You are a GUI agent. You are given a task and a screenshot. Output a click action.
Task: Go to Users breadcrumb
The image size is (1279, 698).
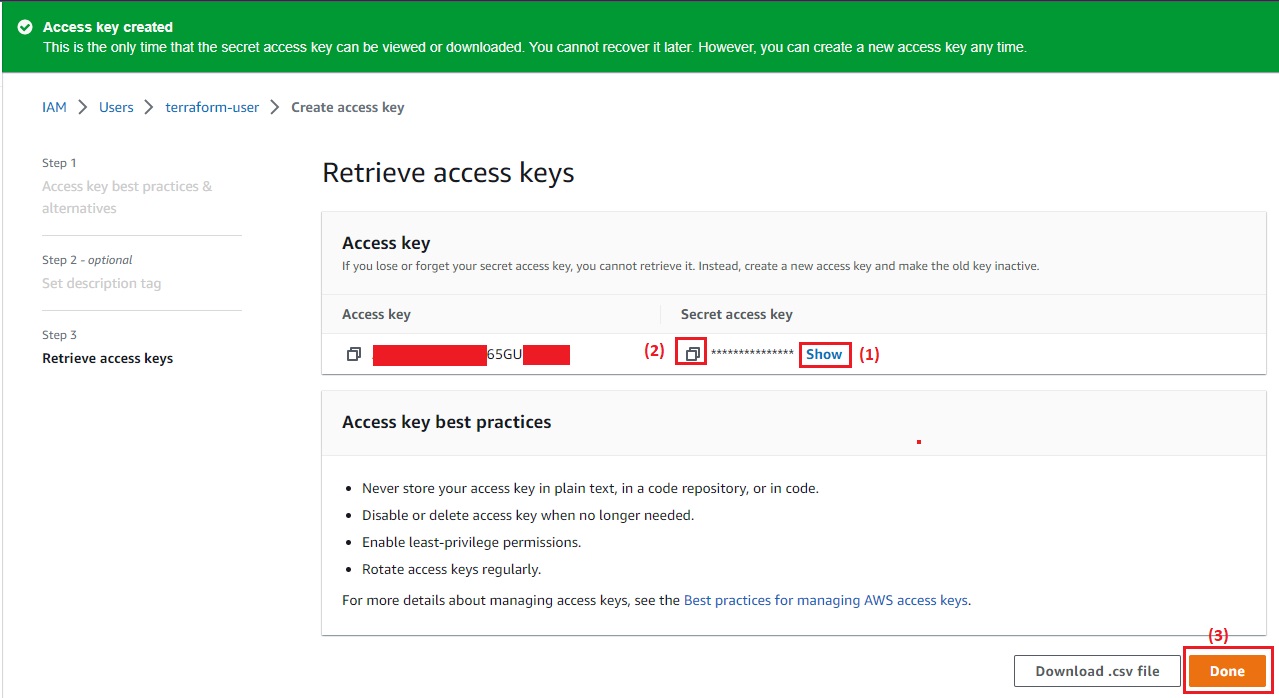116,107
